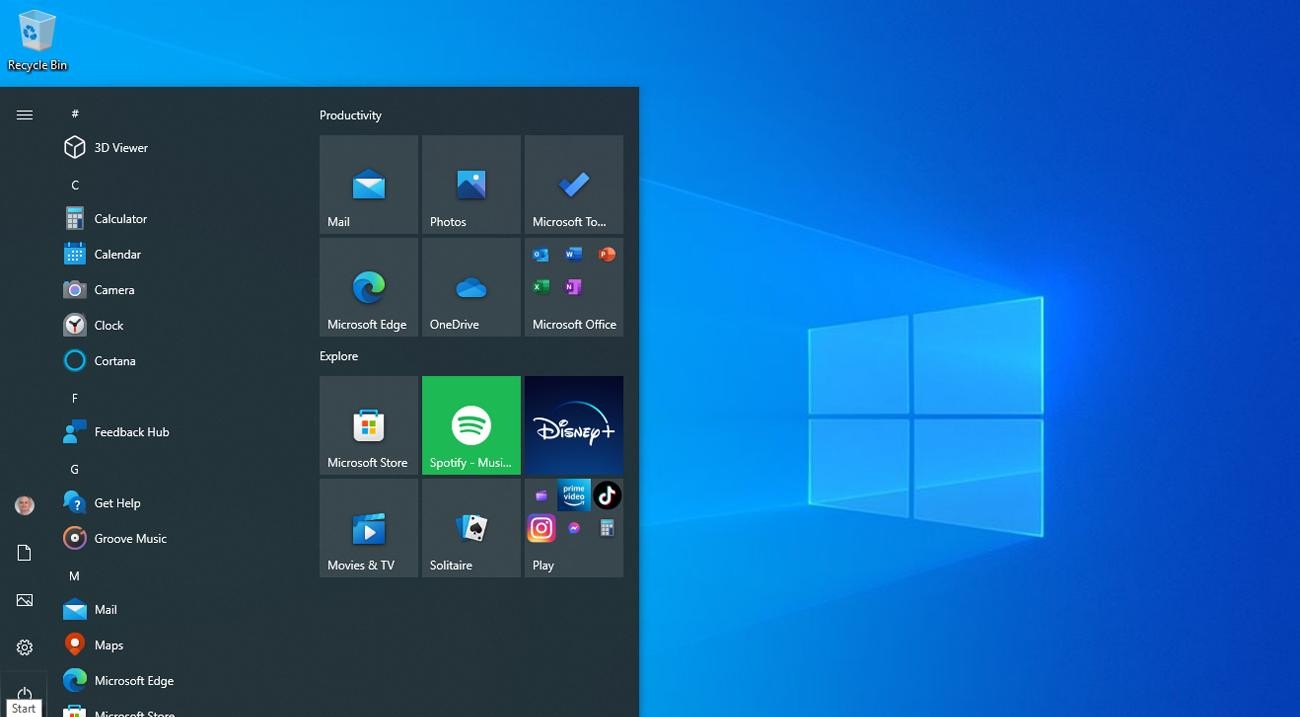Open the Disney+ tile
1300x717 pixels.
(574, 425)
